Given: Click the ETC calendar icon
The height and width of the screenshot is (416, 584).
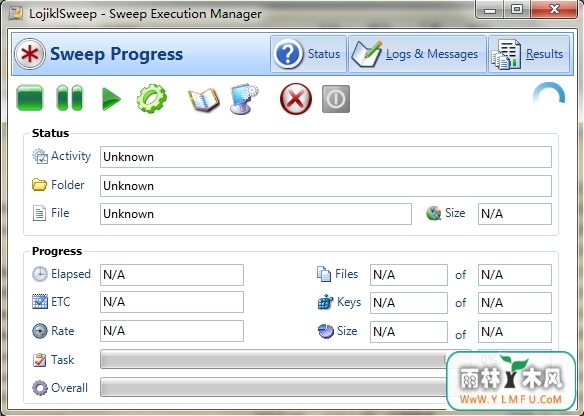Looking at the screenshot, I should click(x=40, y=302).
